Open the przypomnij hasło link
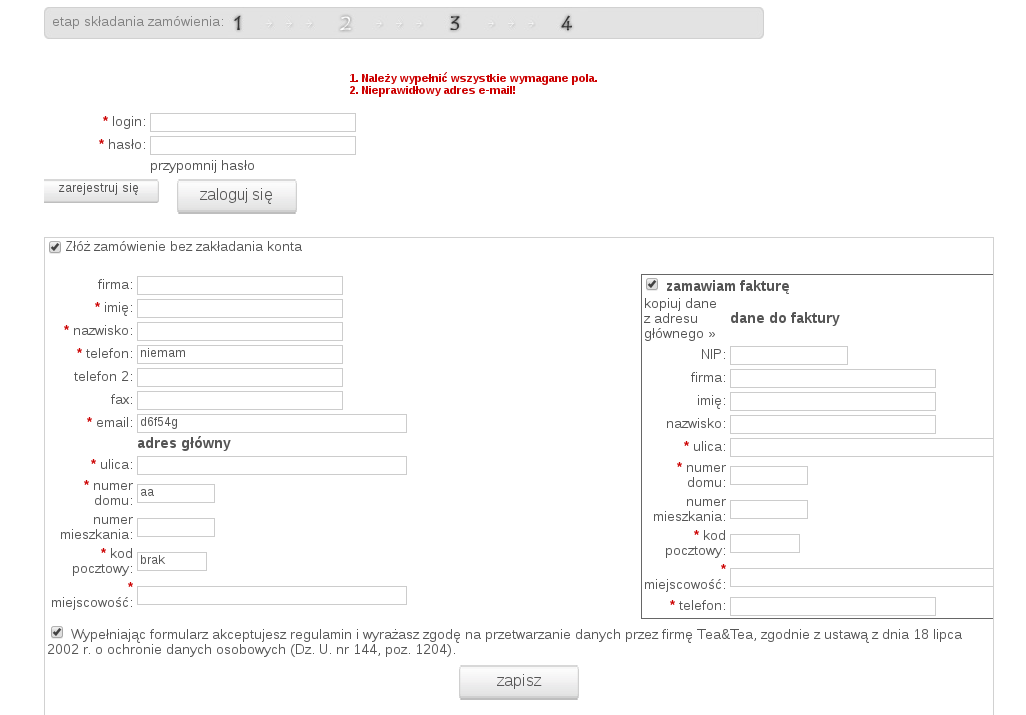The image size is (1026, 715). 202,166
